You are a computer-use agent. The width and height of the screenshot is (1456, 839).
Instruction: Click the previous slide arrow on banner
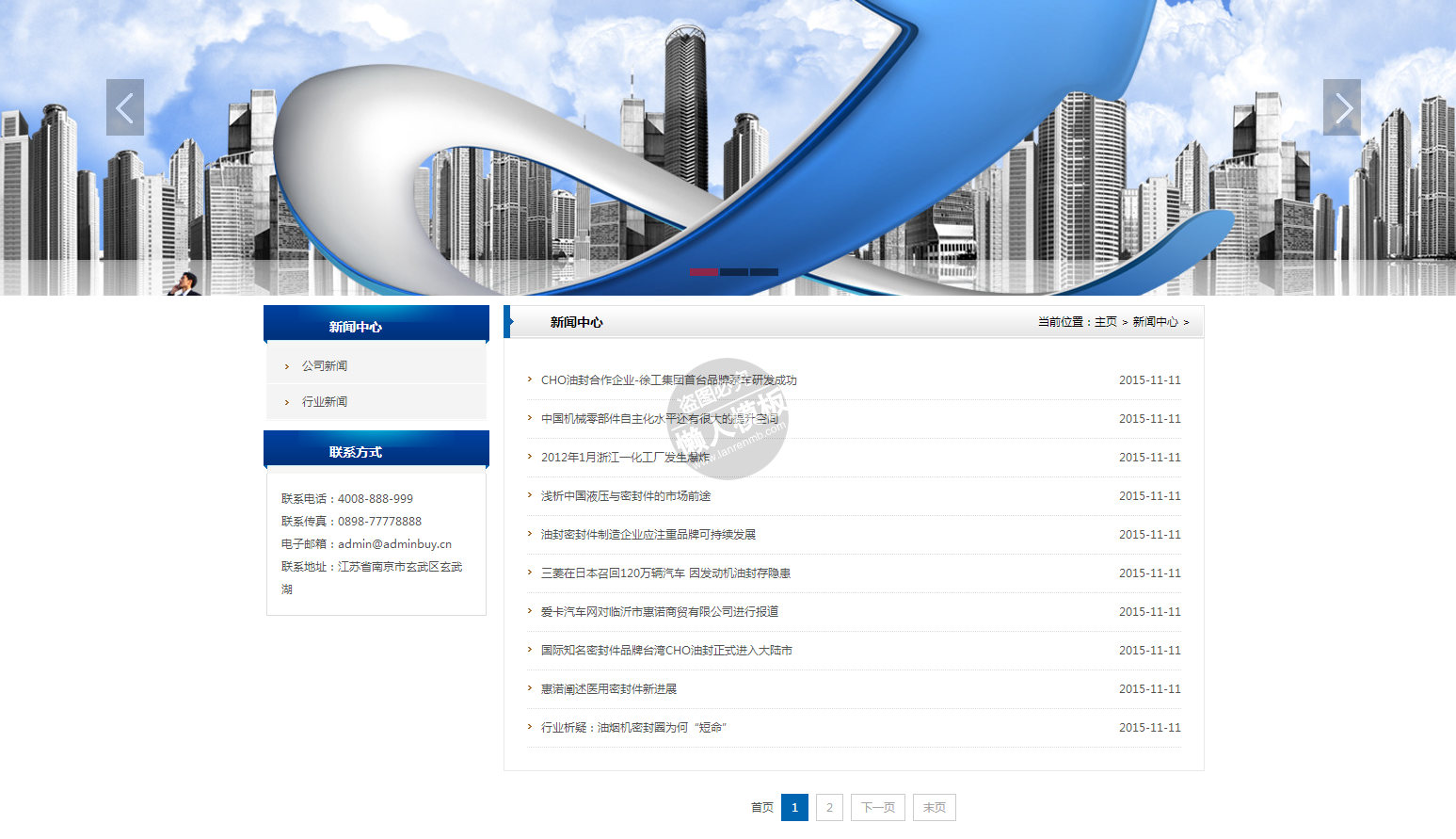pyautogui.click(x=125, y=107)
